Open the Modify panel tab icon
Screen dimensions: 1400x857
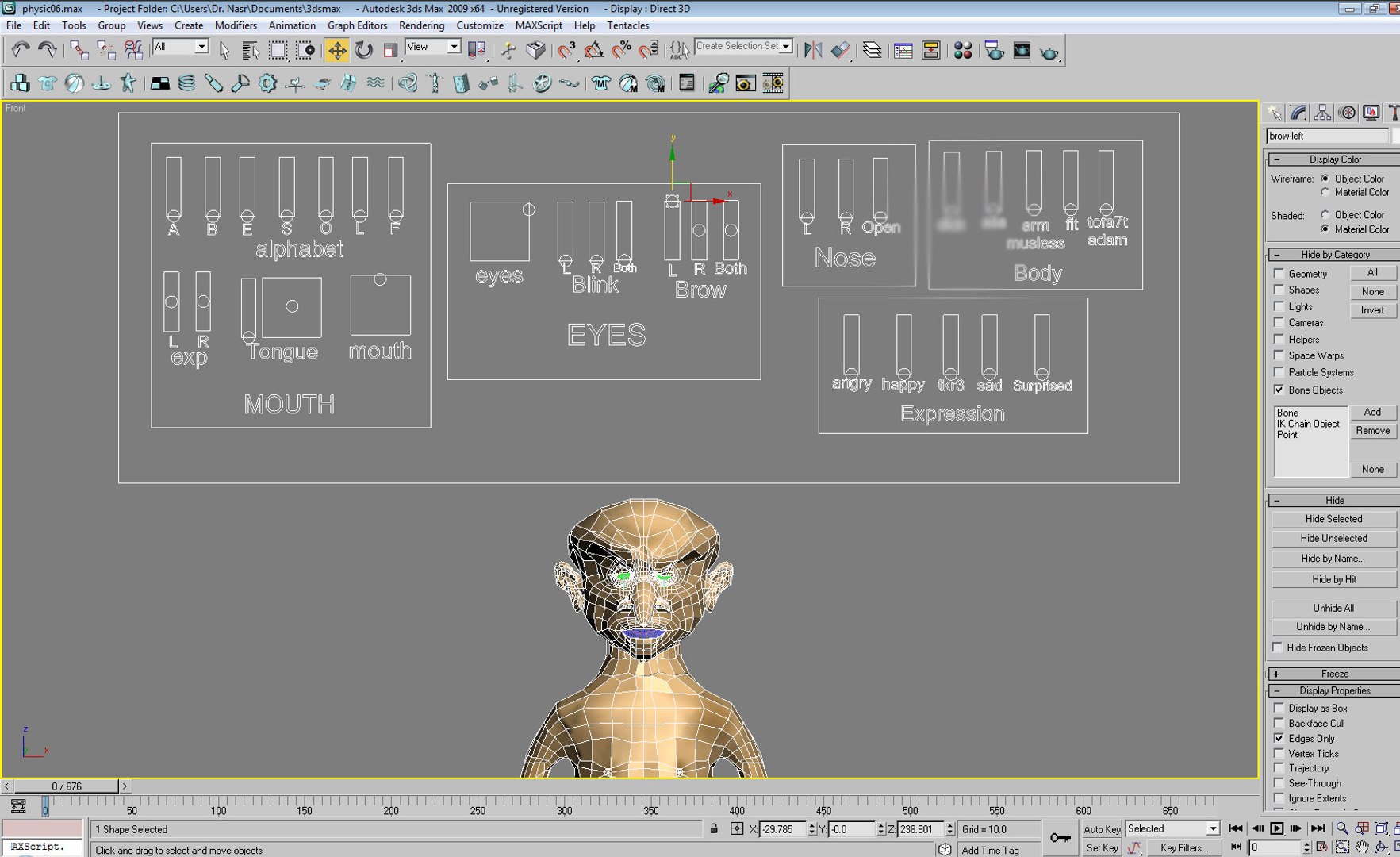tap(1298, 113)
